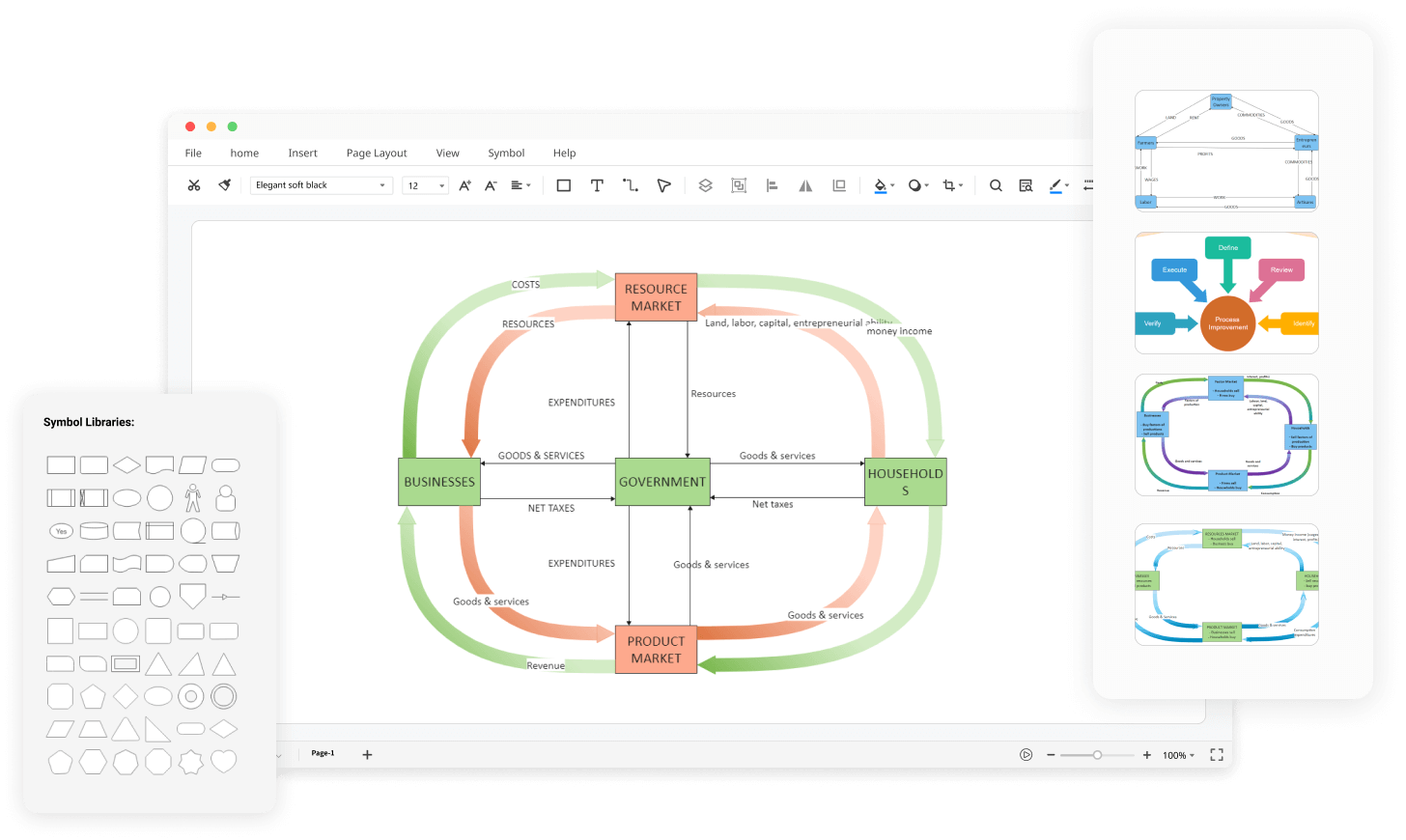This screenshot has width=1406, height=840.
Task: Open the Page Layout menu
Action: pyautogui.click(x=377, y=153)
